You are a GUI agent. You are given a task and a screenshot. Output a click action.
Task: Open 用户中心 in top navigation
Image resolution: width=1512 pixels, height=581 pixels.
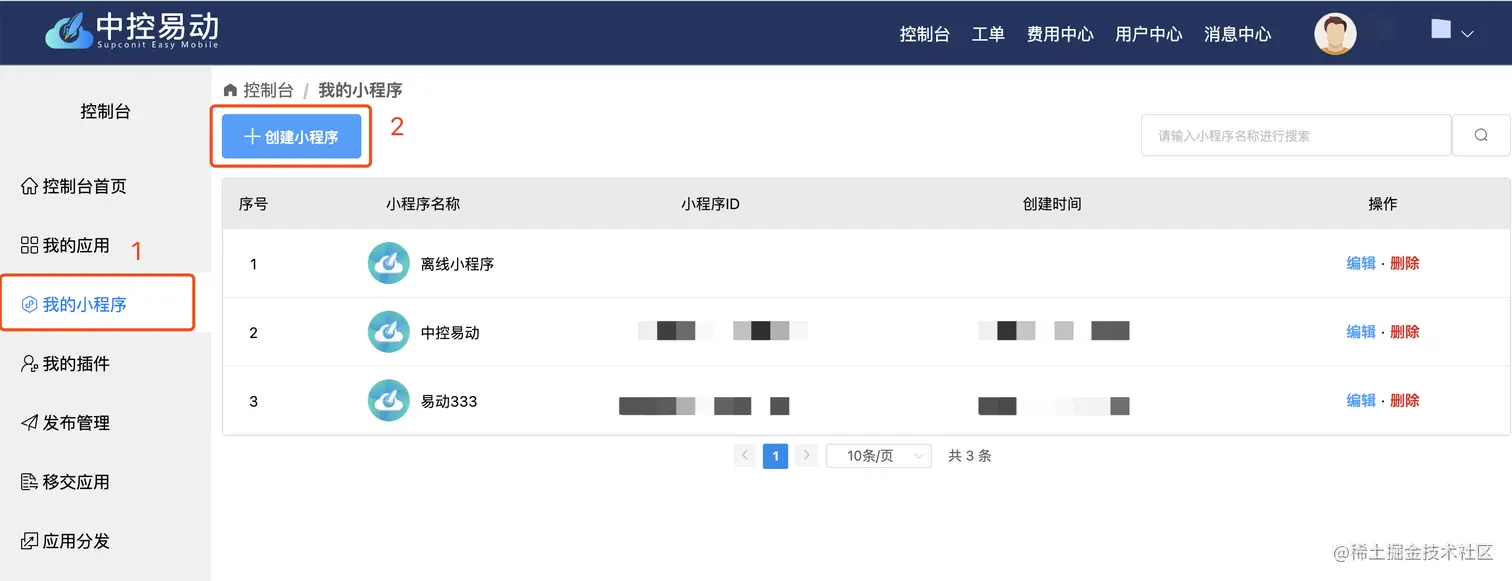tap(1149, 34)
